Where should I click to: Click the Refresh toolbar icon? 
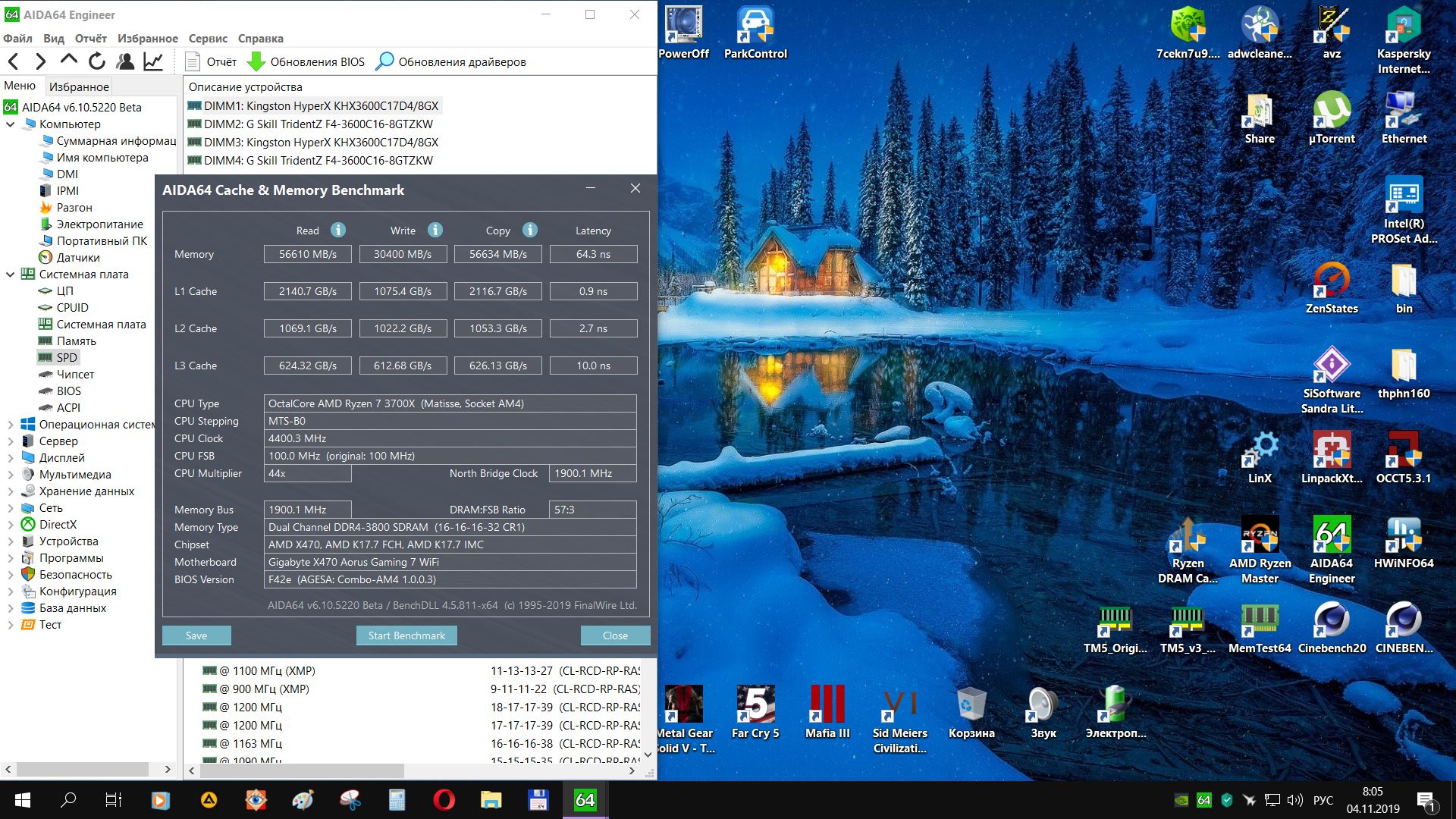tap(97, 61)
